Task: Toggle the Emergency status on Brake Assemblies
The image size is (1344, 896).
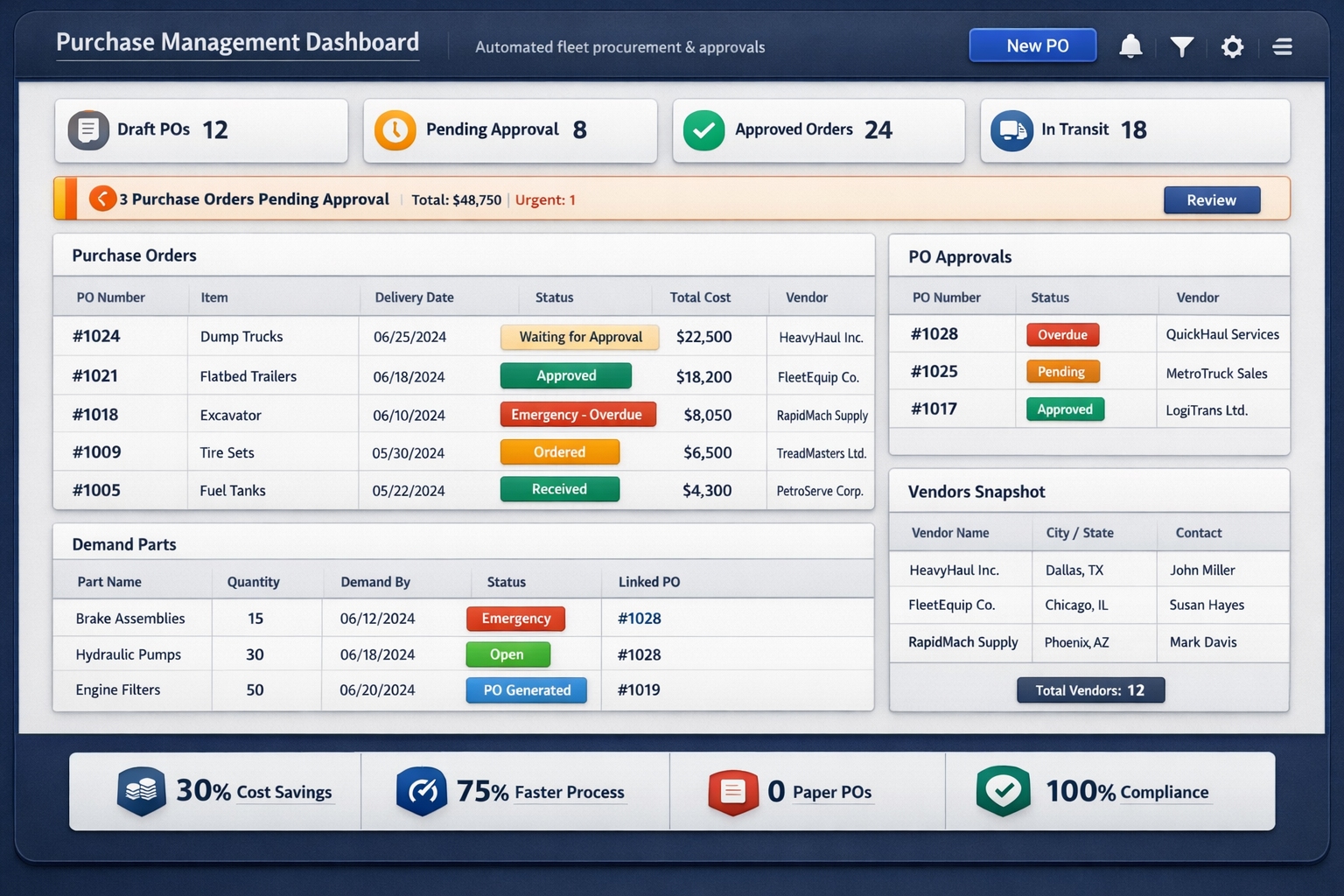Action: coord(515,619)
